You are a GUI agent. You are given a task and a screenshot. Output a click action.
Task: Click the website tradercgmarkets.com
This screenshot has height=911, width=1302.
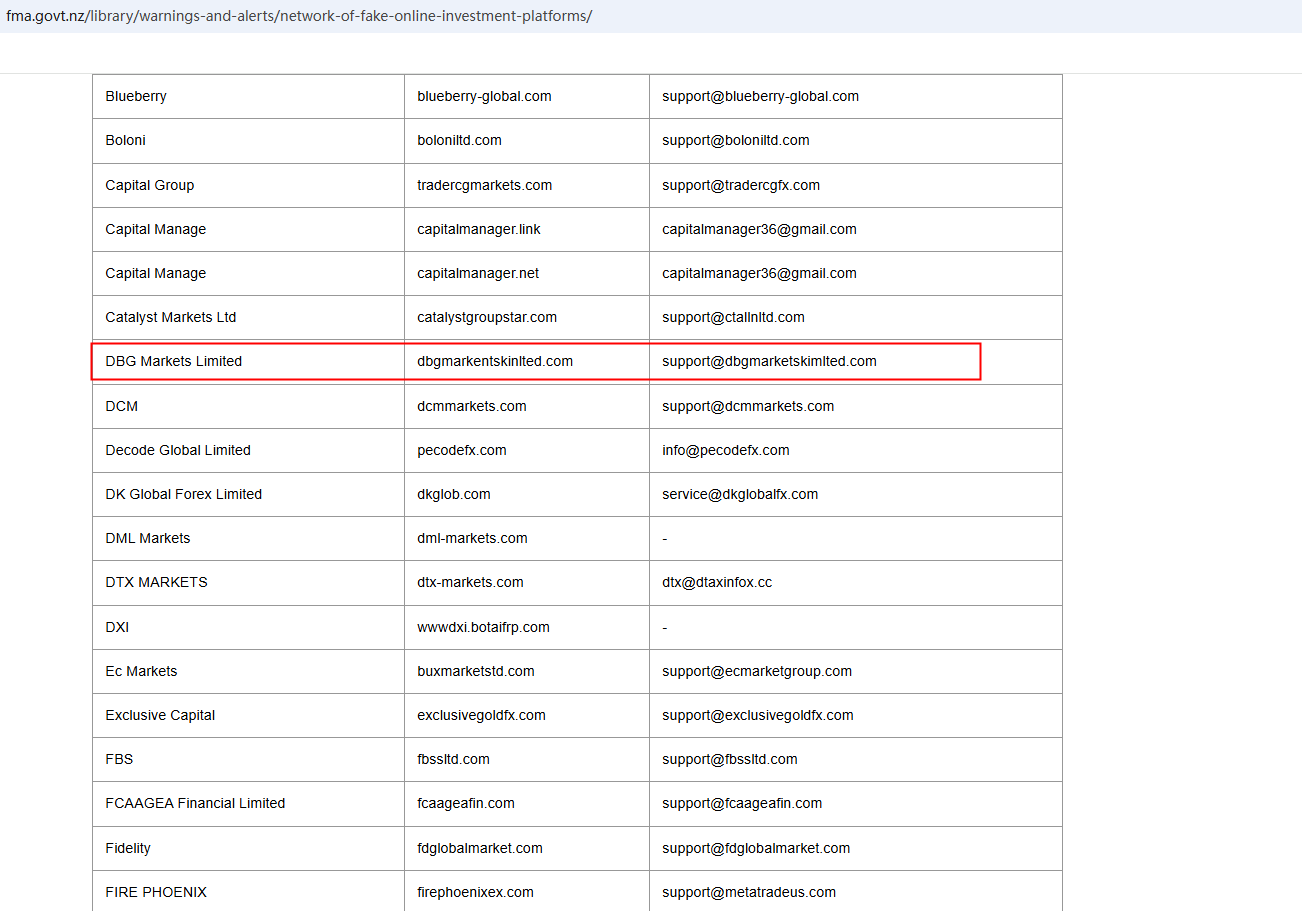point(484,185)
